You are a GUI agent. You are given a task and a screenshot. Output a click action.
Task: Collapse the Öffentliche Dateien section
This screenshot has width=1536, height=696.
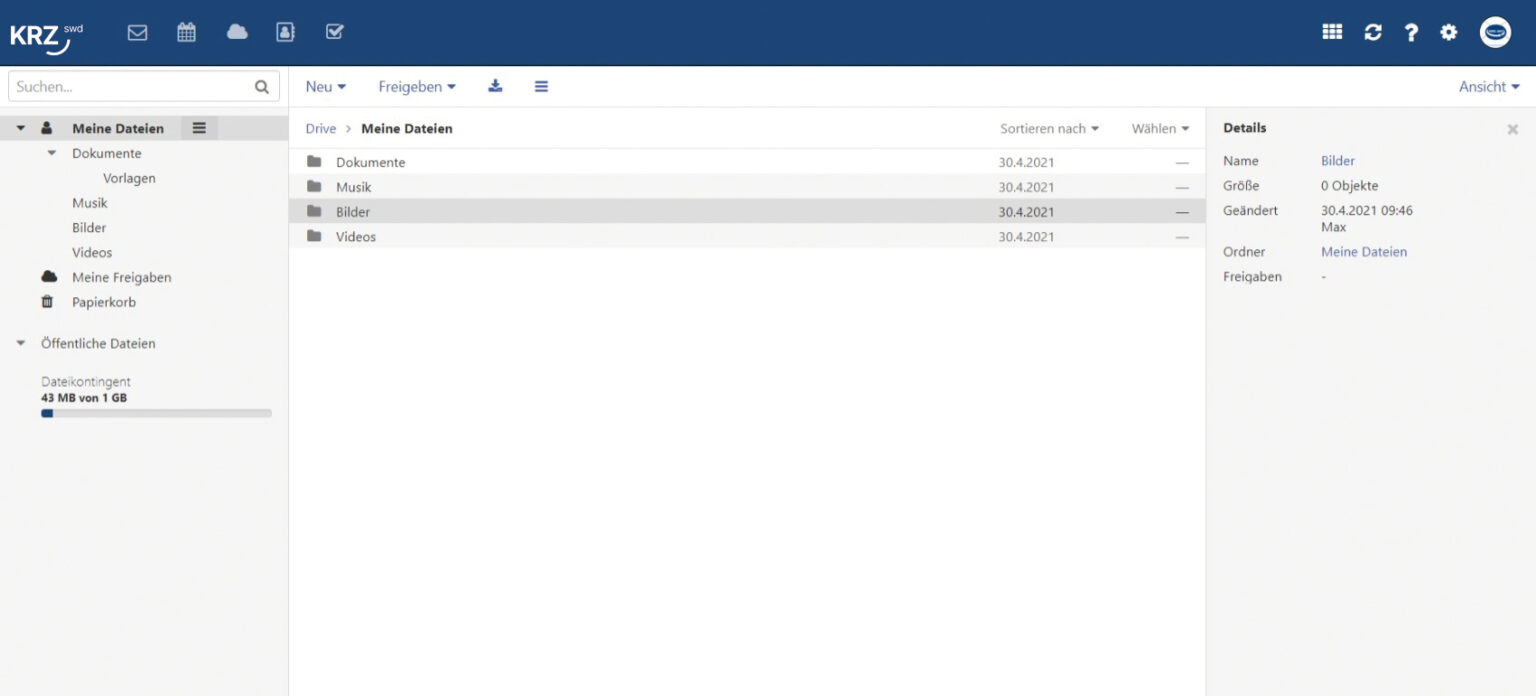[x=21, y=343]
